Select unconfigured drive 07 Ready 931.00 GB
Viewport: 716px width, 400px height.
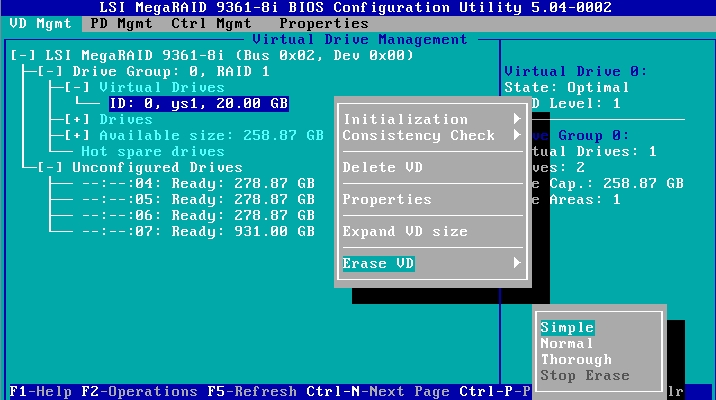pos(198,232)
